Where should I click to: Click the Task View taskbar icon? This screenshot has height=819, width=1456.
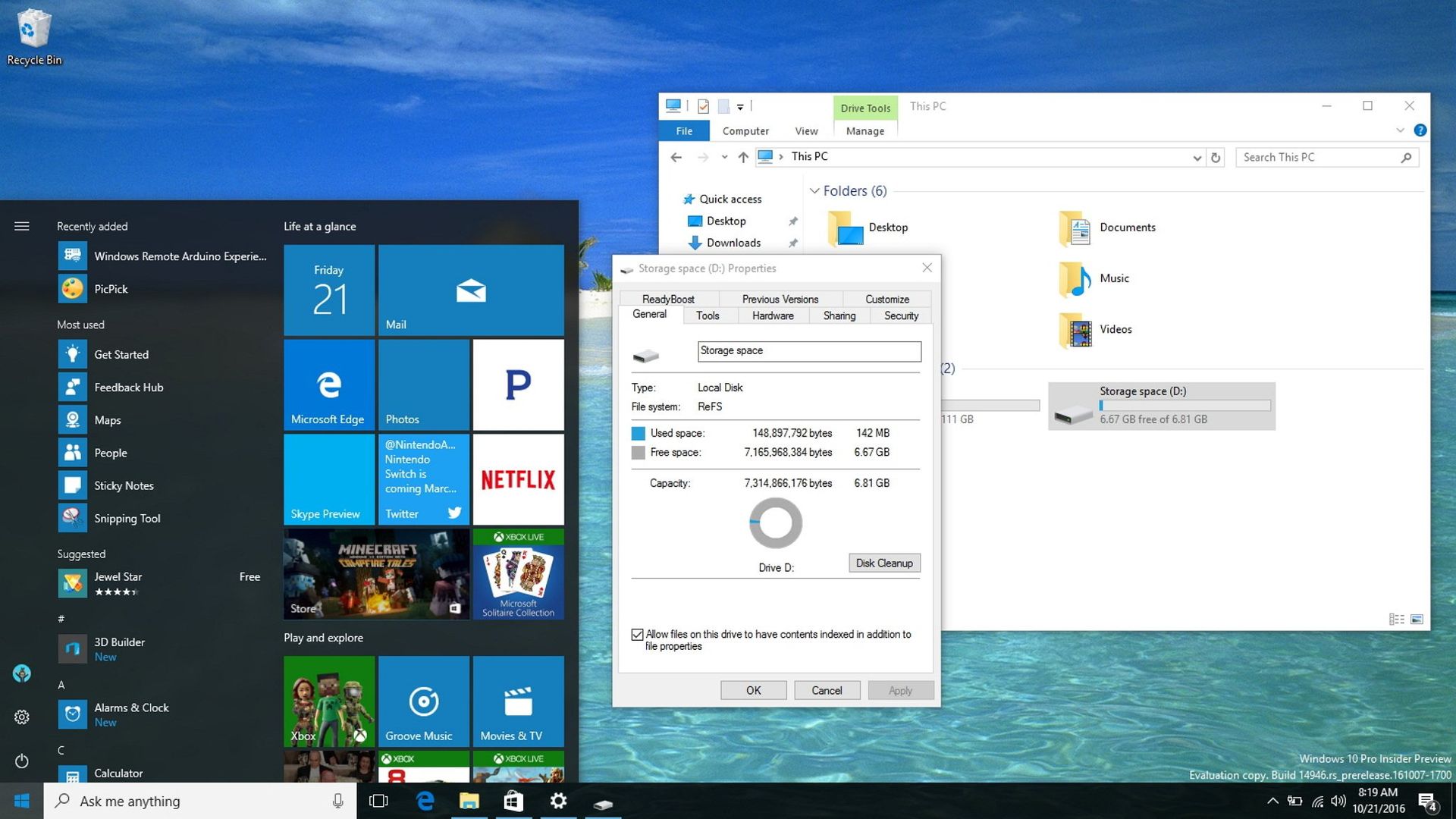(x=378, y=801)
